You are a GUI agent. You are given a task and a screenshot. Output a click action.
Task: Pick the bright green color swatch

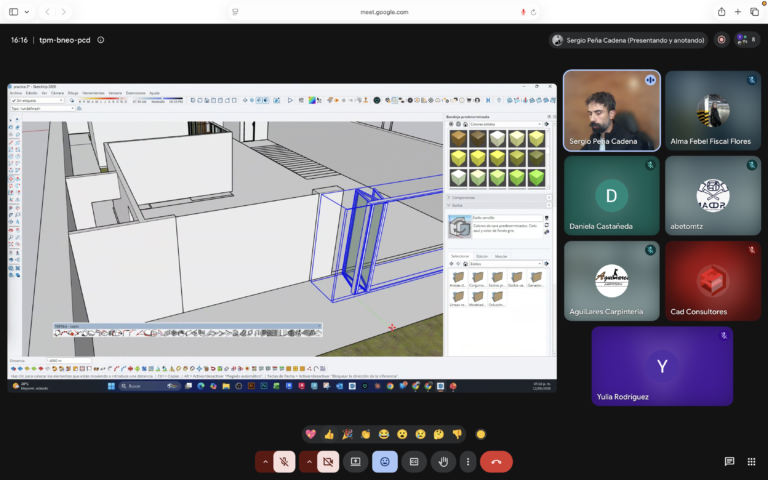[536, 178]
